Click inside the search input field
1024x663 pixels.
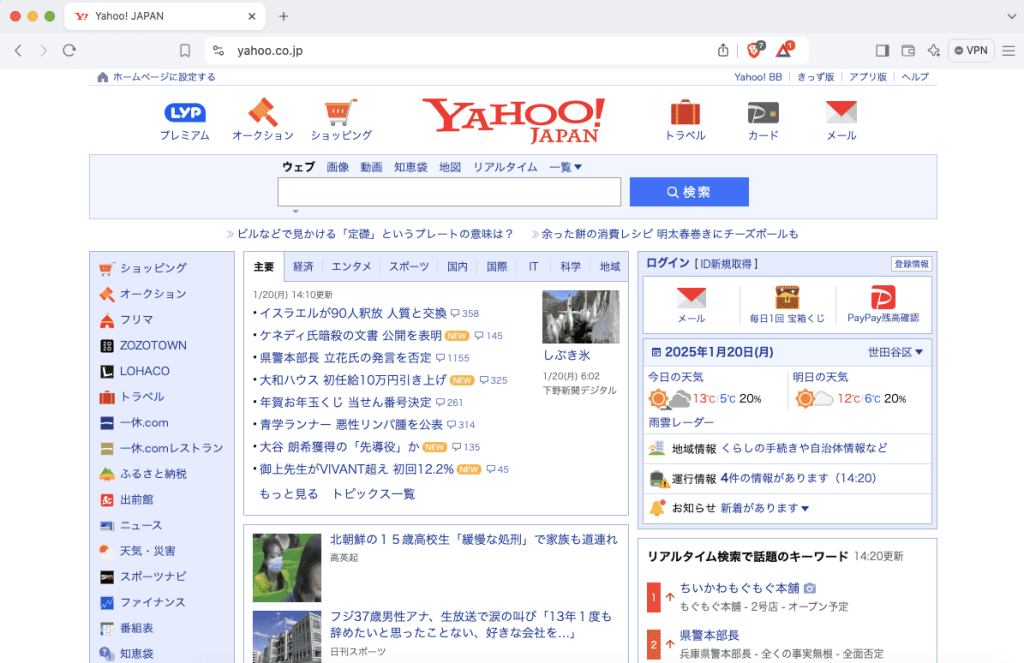[x=448, y=191]
